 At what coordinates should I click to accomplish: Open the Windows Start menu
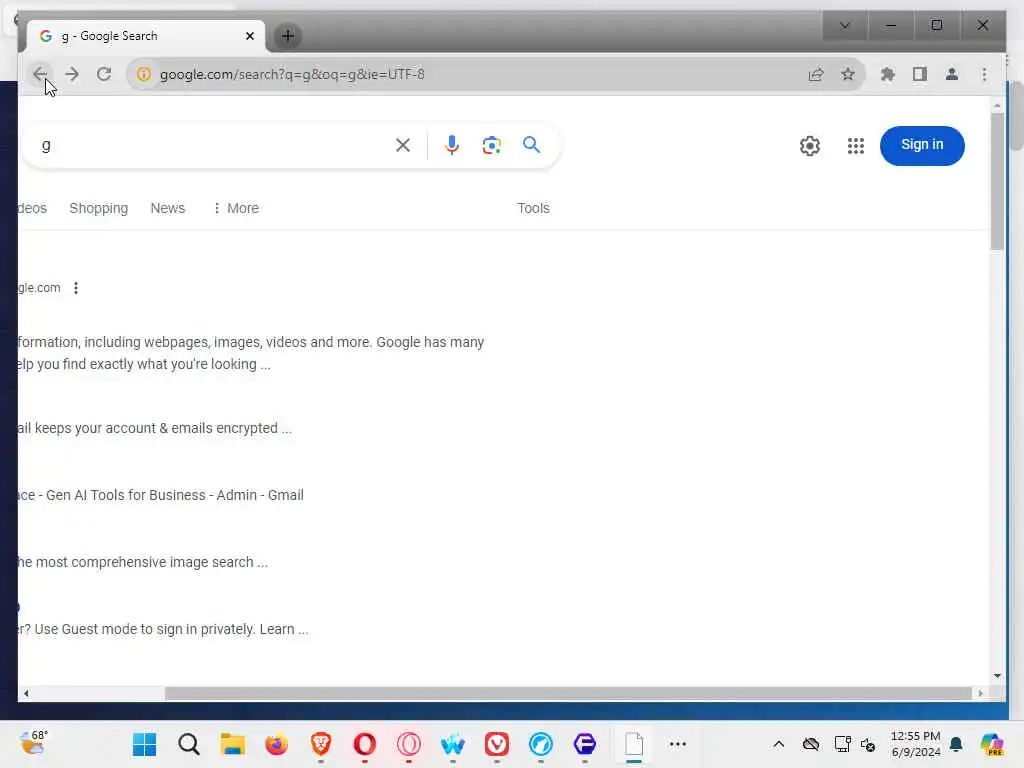[144, 744]
